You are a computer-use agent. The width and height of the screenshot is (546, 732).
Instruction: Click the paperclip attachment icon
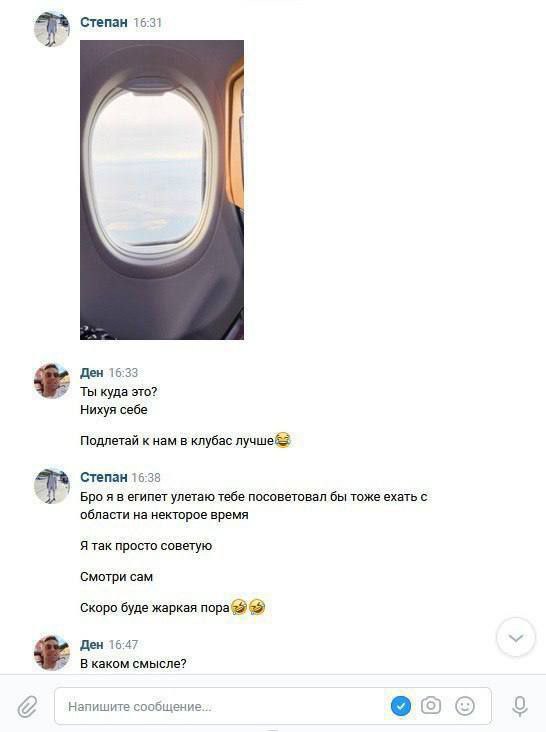pyautogui.click(x=28, y=706)
